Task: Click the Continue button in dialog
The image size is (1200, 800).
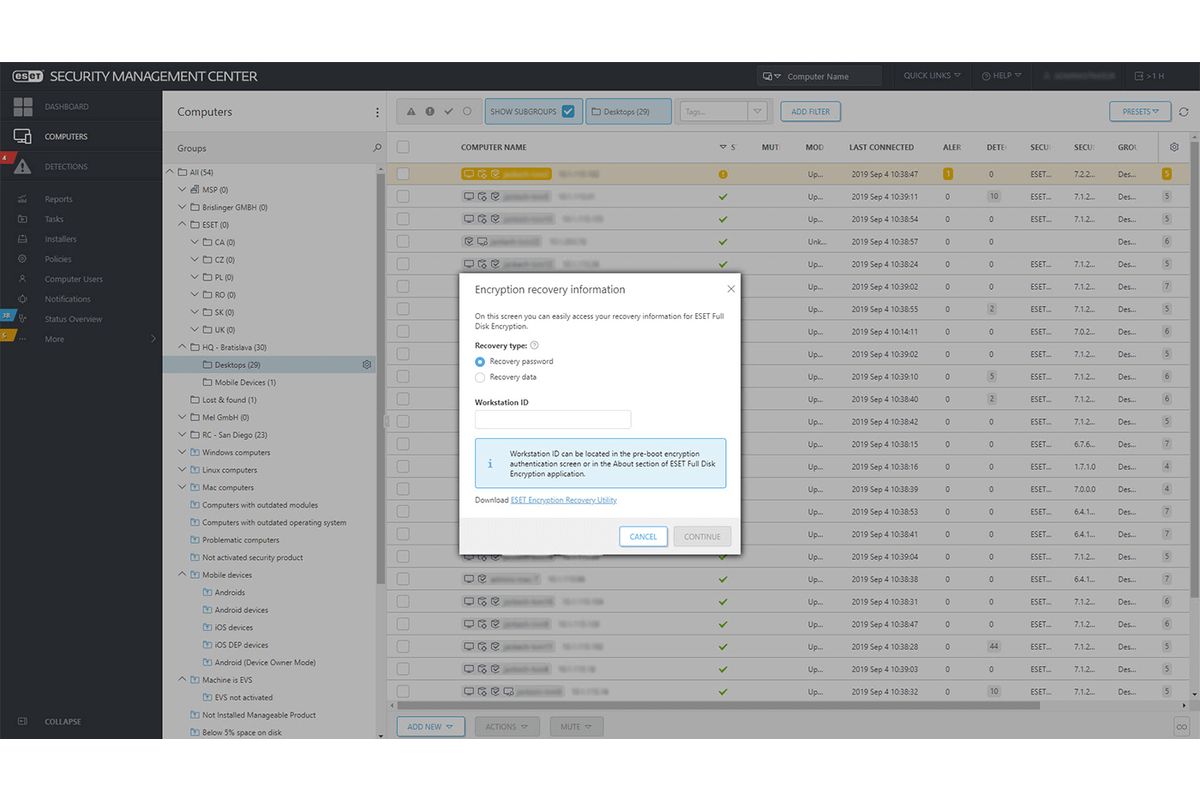Action: click(702, 536)
